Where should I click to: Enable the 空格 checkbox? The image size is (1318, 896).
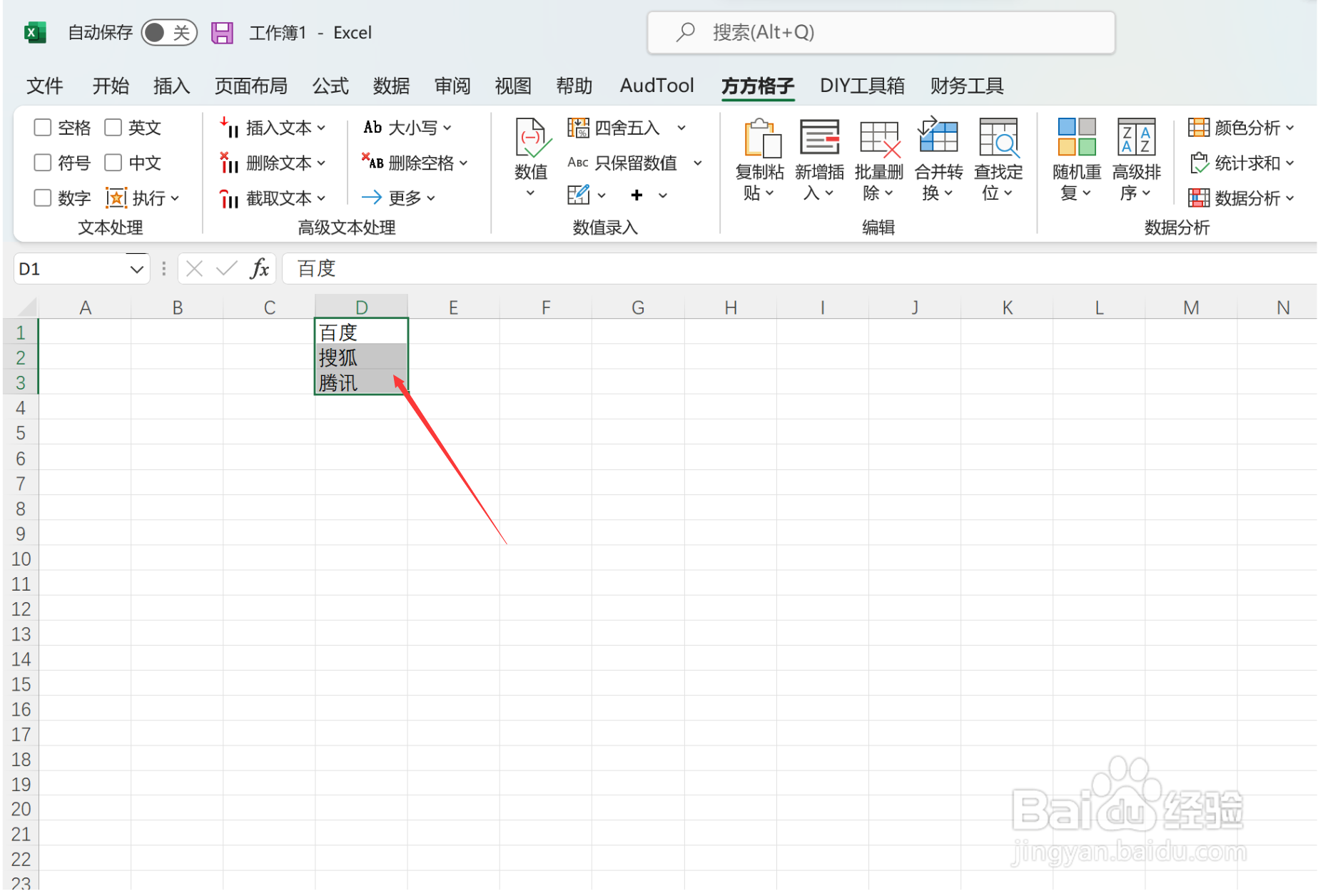pyautogui.click(x=43, y=128)
